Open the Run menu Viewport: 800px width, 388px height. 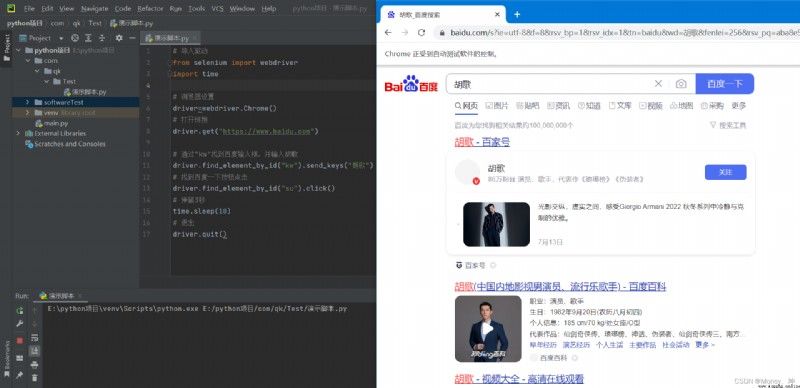176,8
